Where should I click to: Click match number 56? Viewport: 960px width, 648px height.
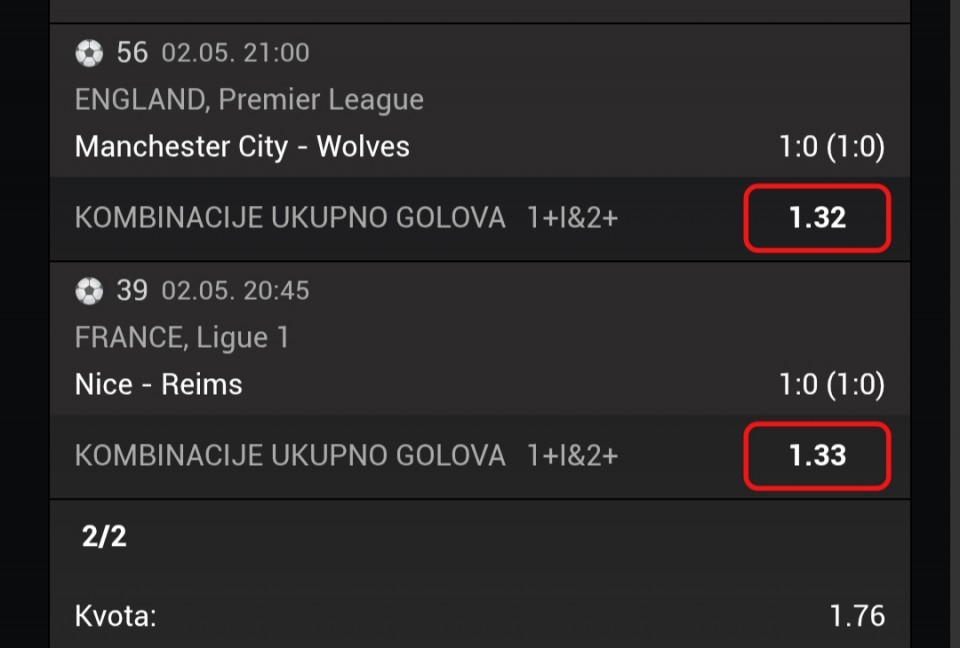pos(132,53)
